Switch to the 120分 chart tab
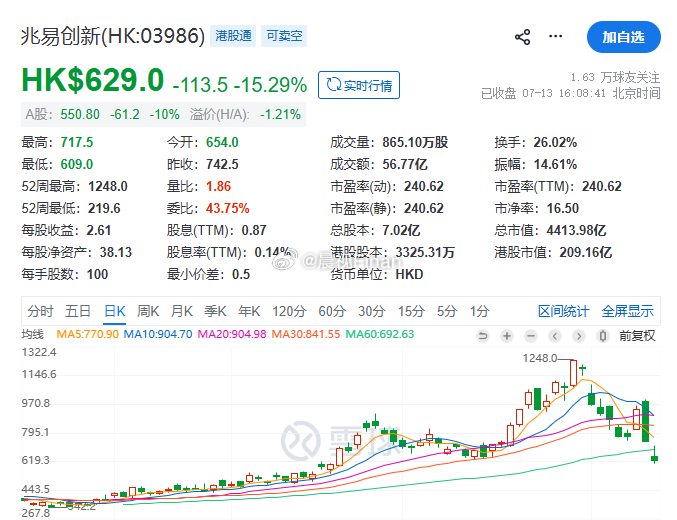Image resolution: width=677 pixels, height=520 pixels. pyautogui.click(x=289, y=311)
